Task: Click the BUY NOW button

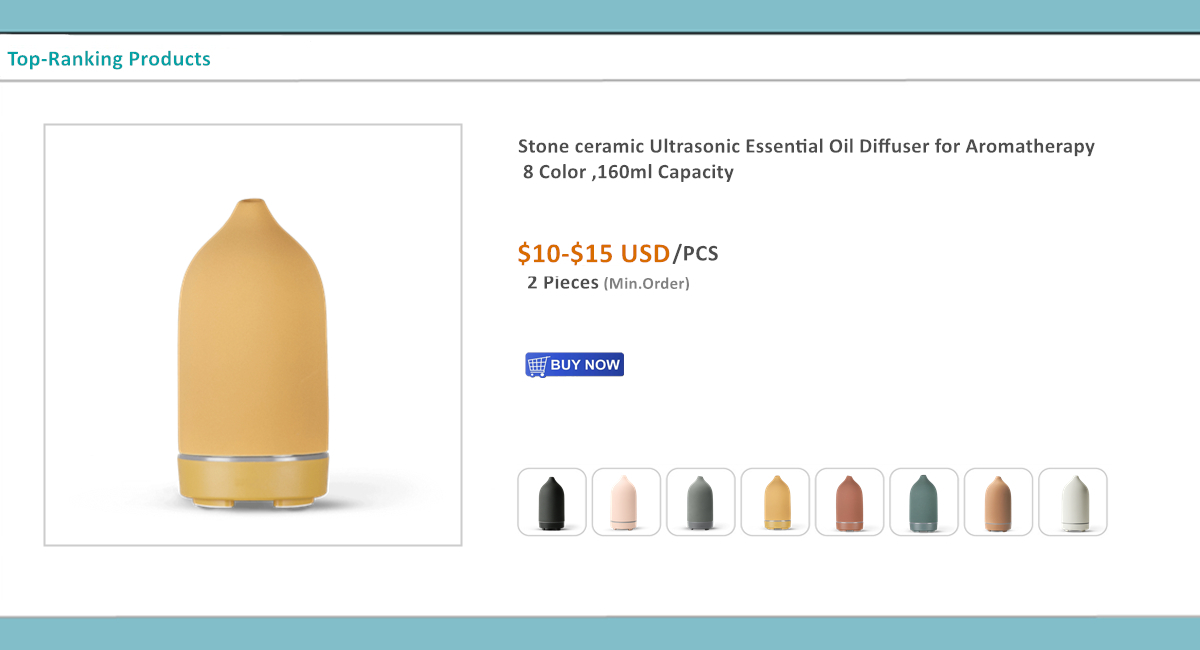Action: (574, 365)
